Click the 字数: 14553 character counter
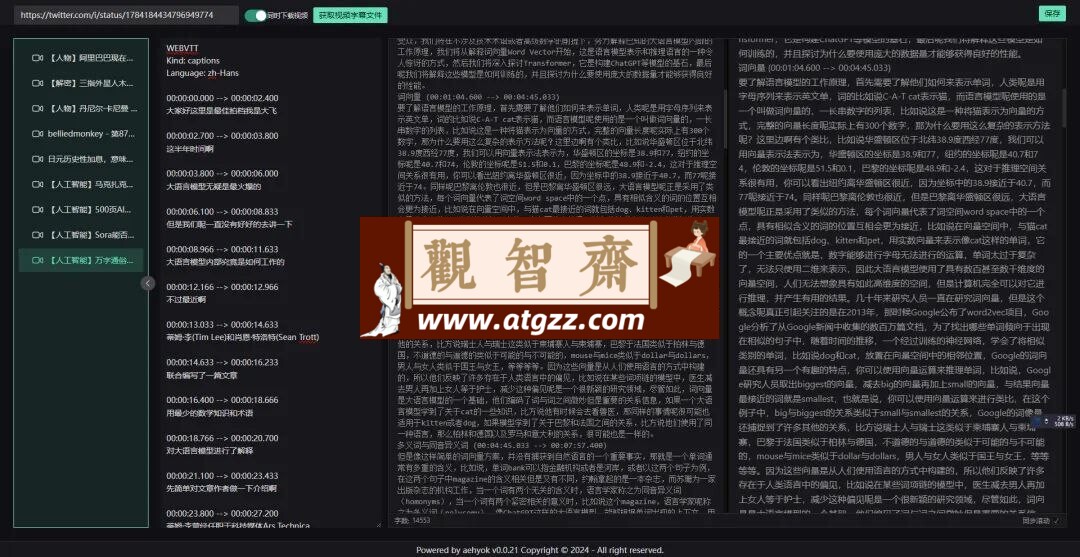The image size is (1080, 557). [x=412, y=521]
